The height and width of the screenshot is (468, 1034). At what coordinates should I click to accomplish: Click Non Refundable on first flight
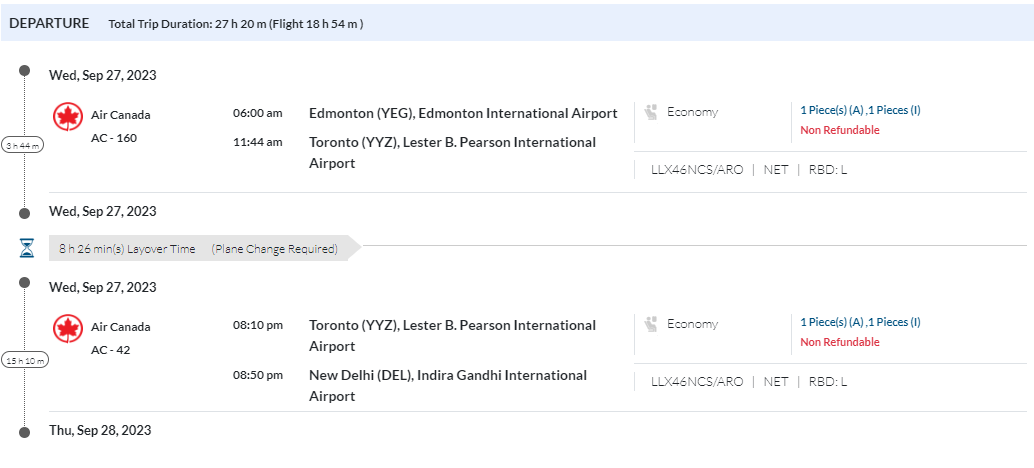click(x=840, y=130)
